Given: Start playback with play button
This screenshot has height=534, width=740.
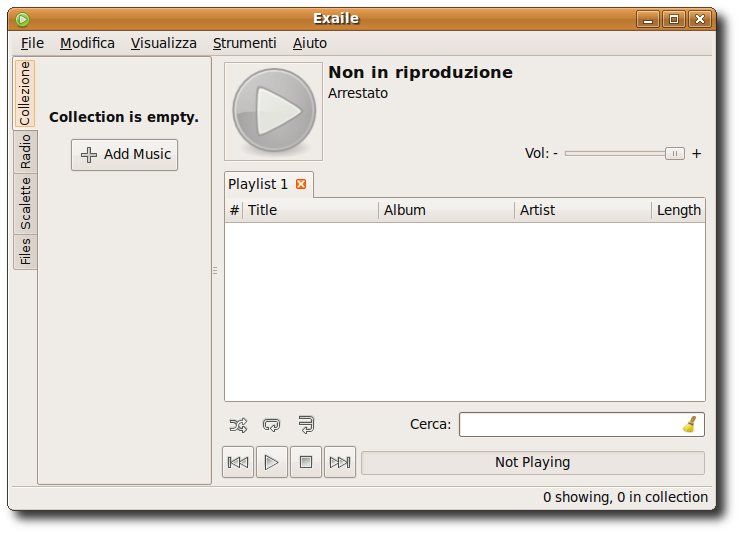Looking at the screenshot, I should click(x=272, y=462).
